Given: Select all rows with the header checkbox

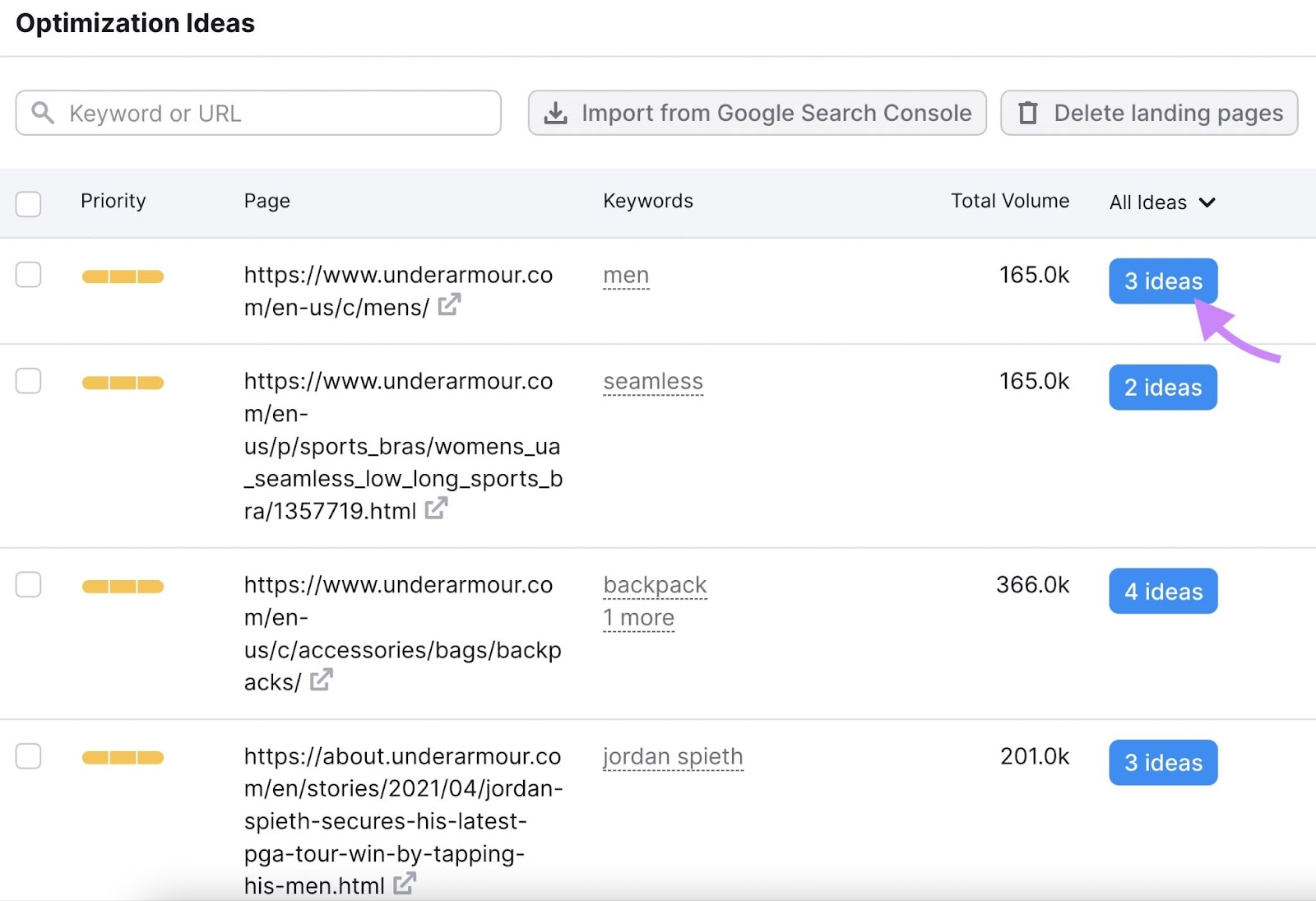Looking at the screenshot, I should [28, 204].
